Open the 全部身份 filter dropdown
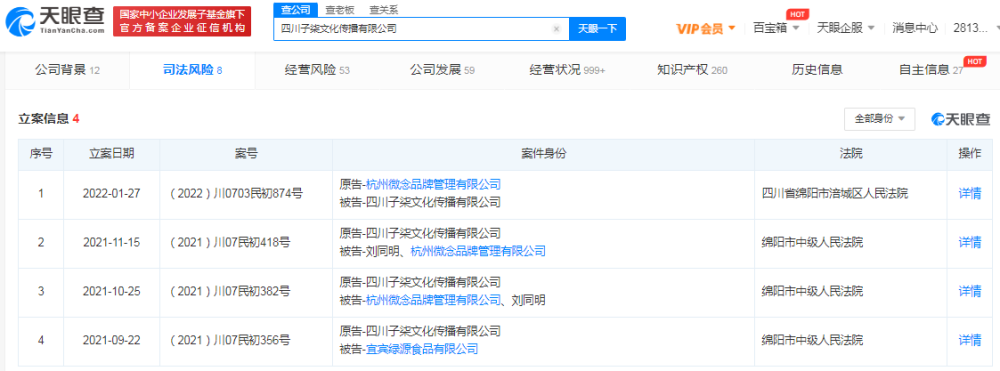Screen dimensions: 1000x371 click(x=879, y=119)
